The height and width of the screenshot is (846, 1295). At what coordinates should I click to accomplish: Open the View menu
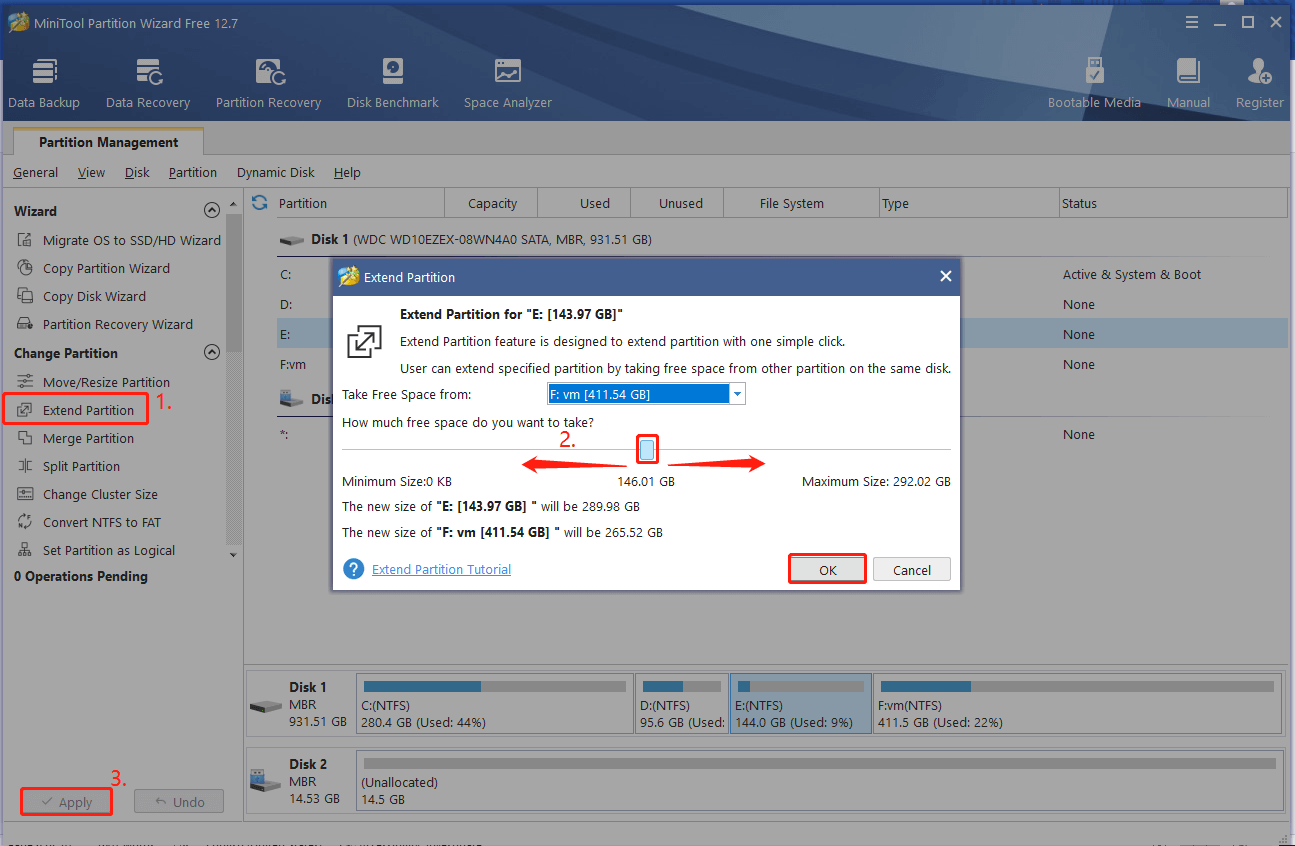(91, 172)
